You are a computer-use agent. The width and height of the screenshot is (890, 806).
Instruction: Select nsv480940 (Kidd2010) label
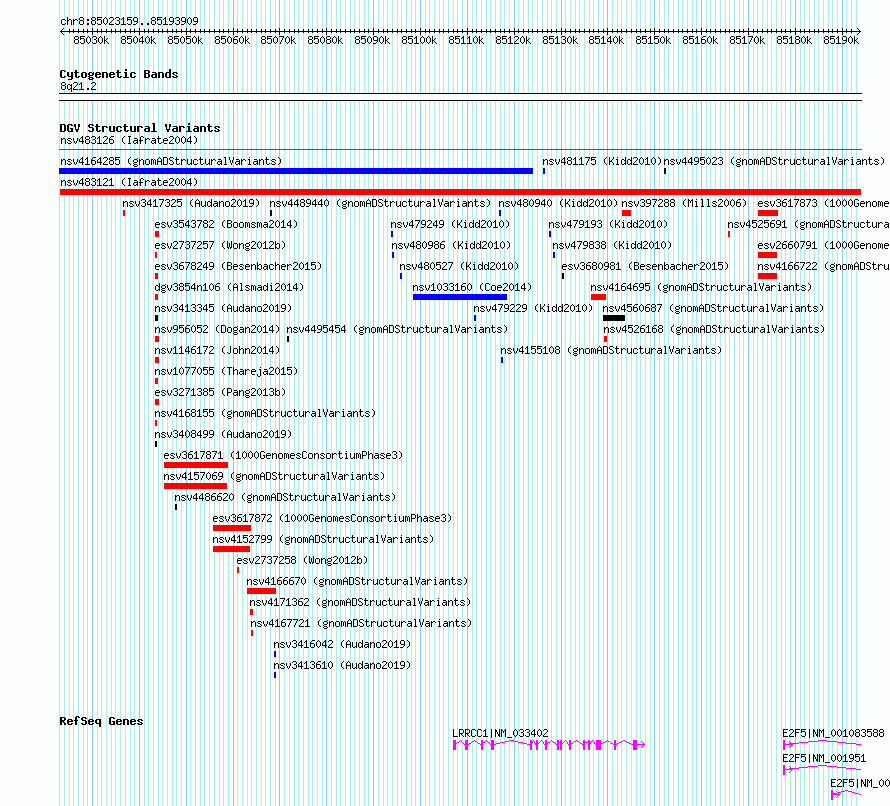click(558, 203)
